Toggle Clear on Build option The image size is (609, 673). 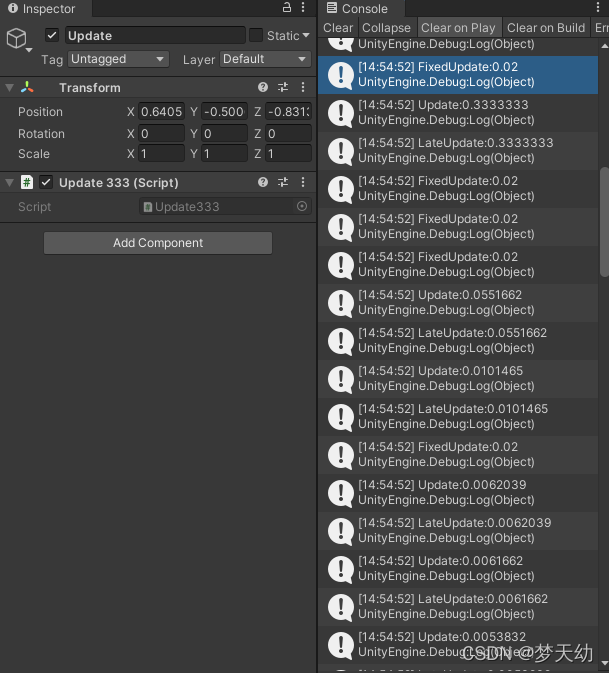pos(546,27)
